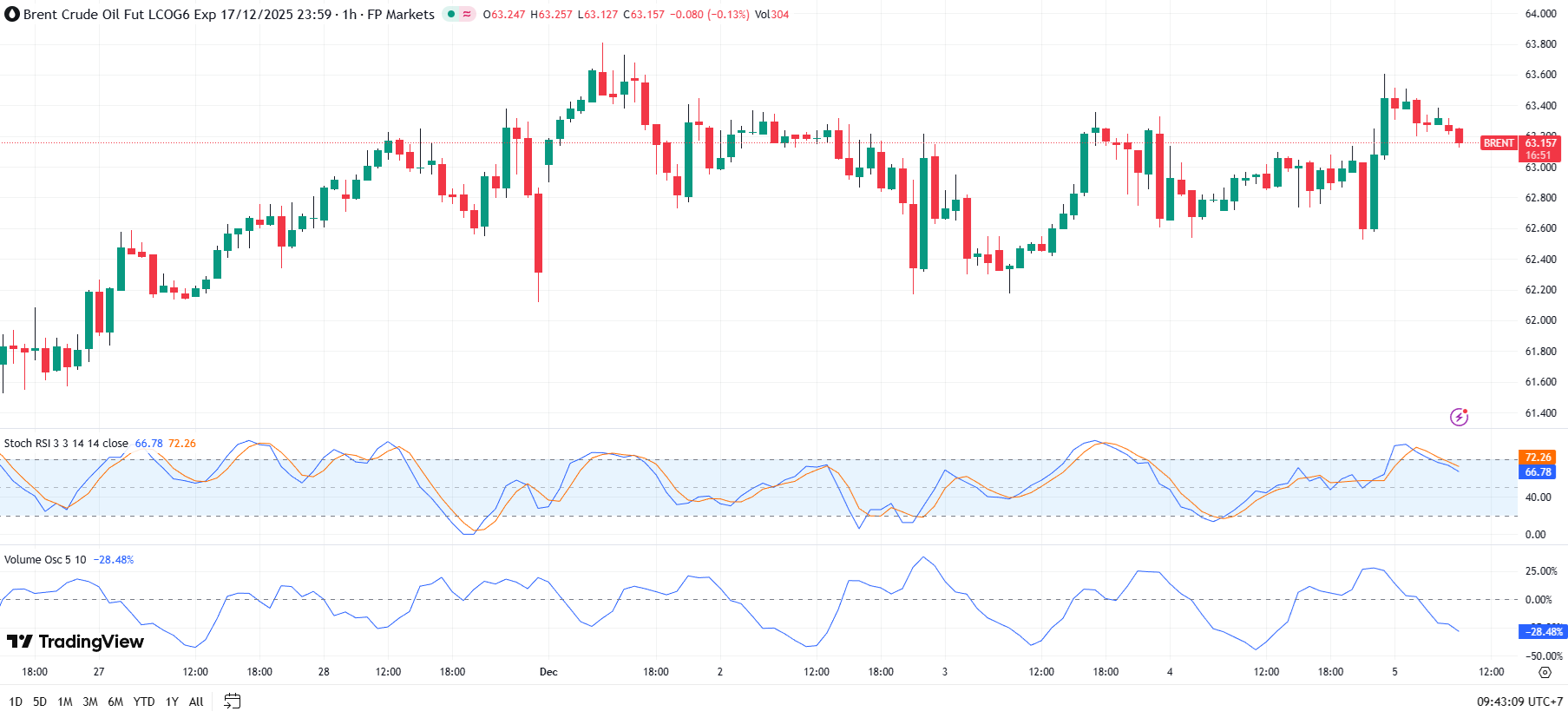Choose the YTD time range
This screenshot has height=718, width=1568.
point(144,702)
